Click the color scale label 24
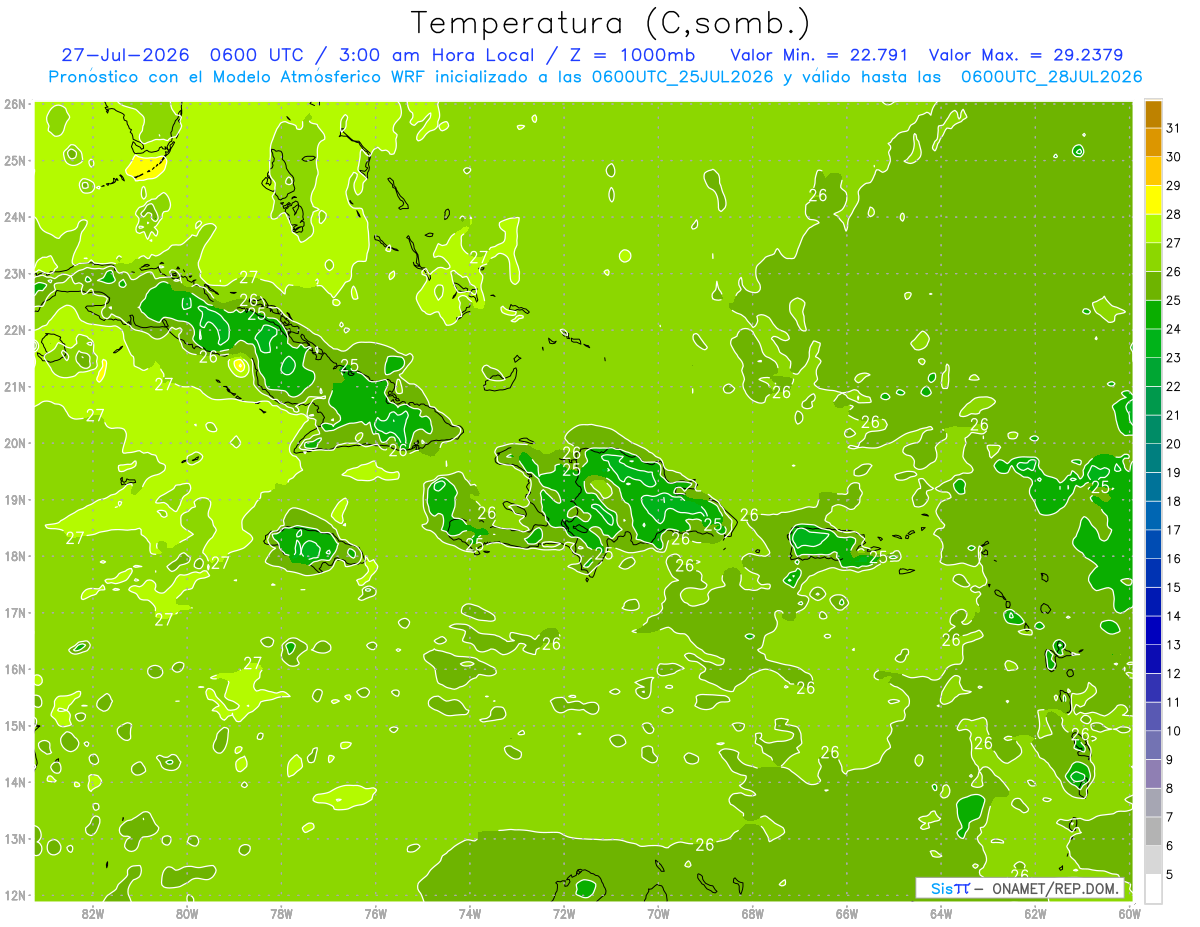Viewport: 1200px width, 927px height. tap(1174, 329)
